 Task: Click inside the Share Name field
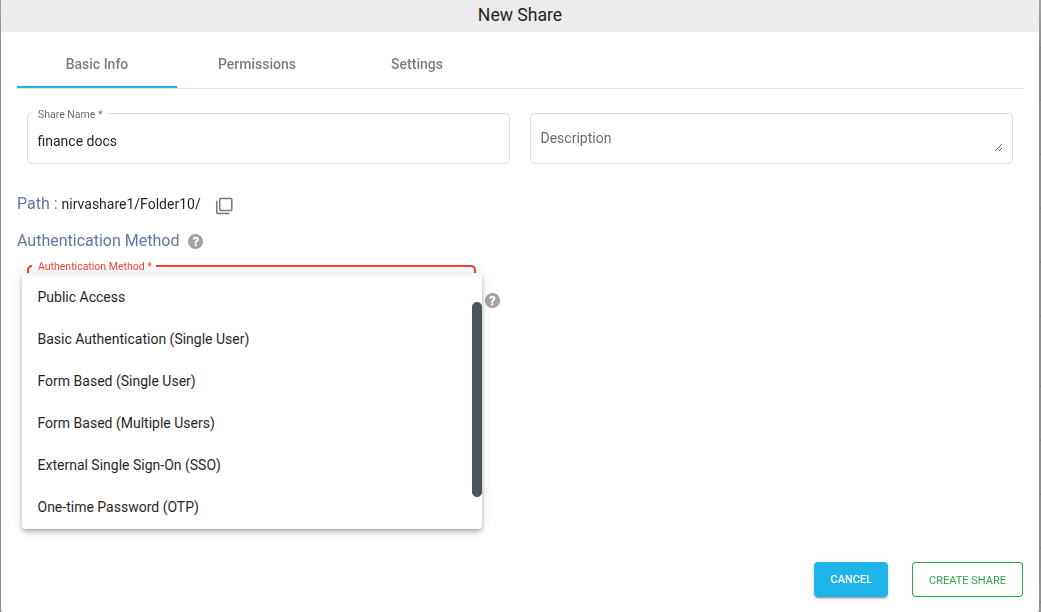pyautogui.click(x=268, y=141)
